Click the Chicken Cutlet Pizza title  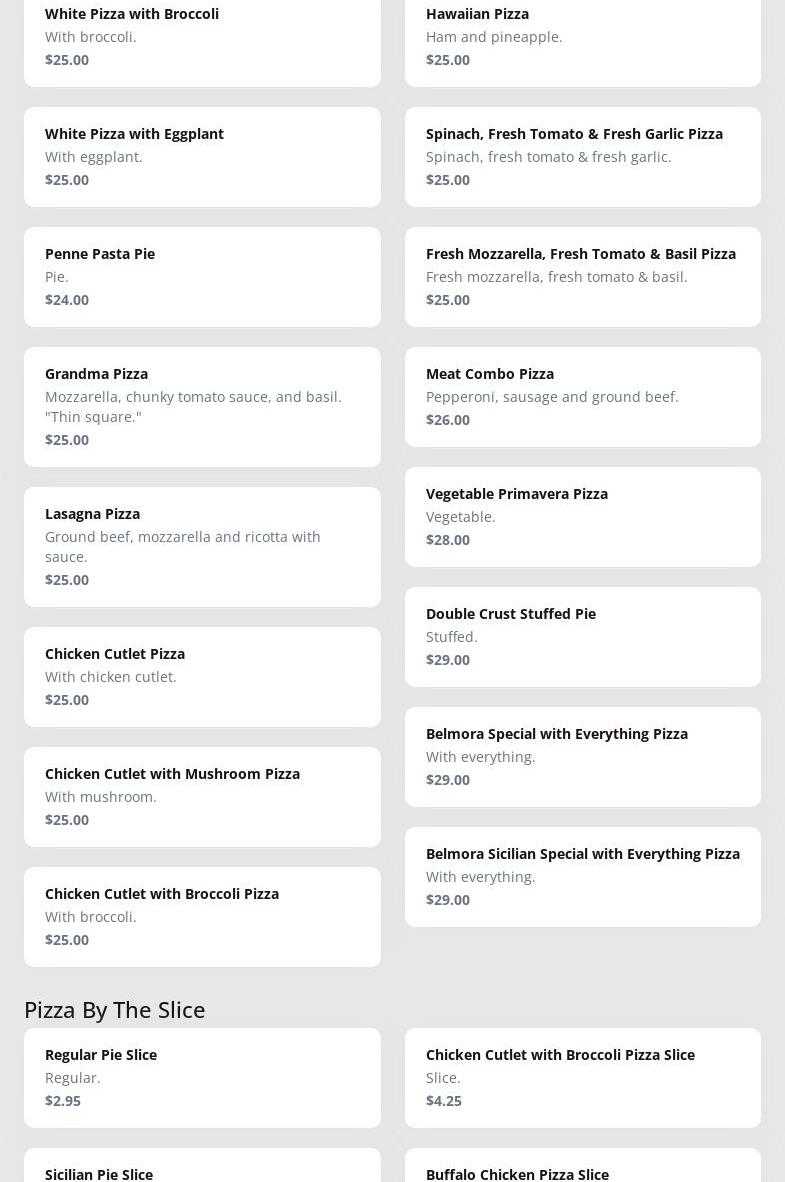click(115, 654)
